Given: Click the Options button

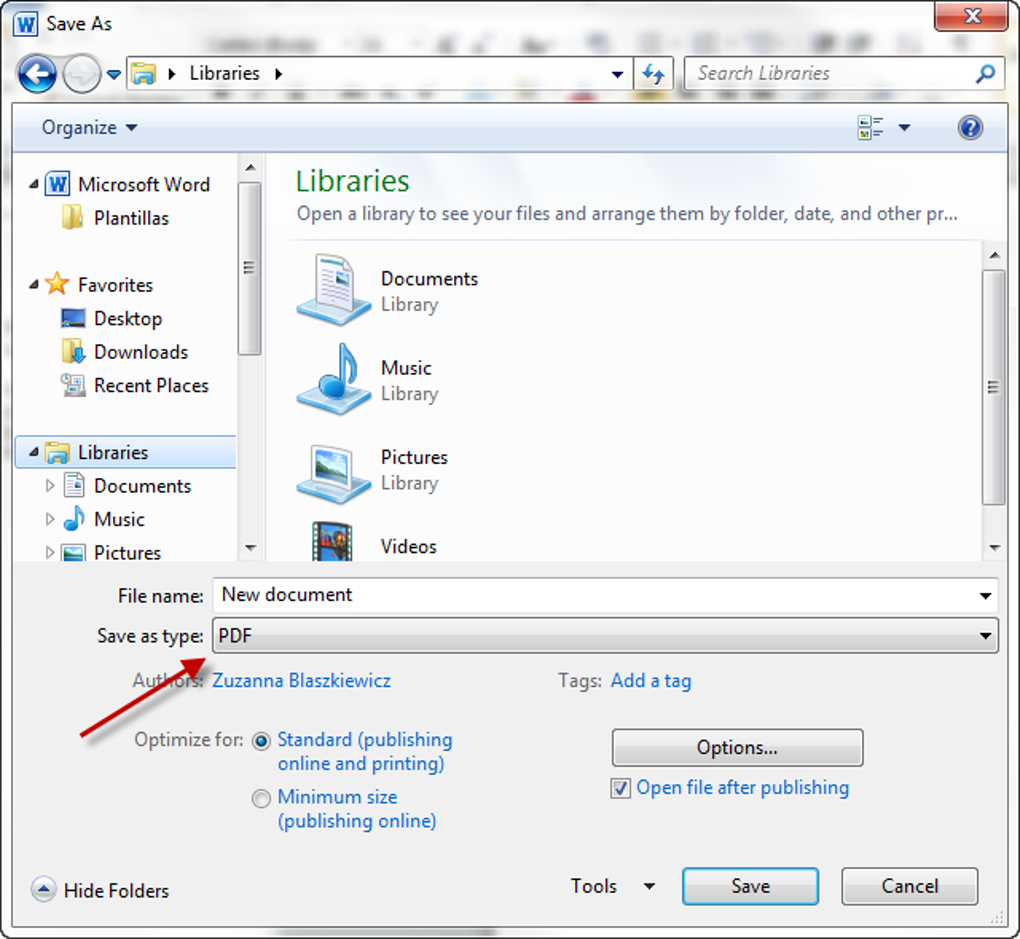Looking at the screenshot, I should [736, 747].
